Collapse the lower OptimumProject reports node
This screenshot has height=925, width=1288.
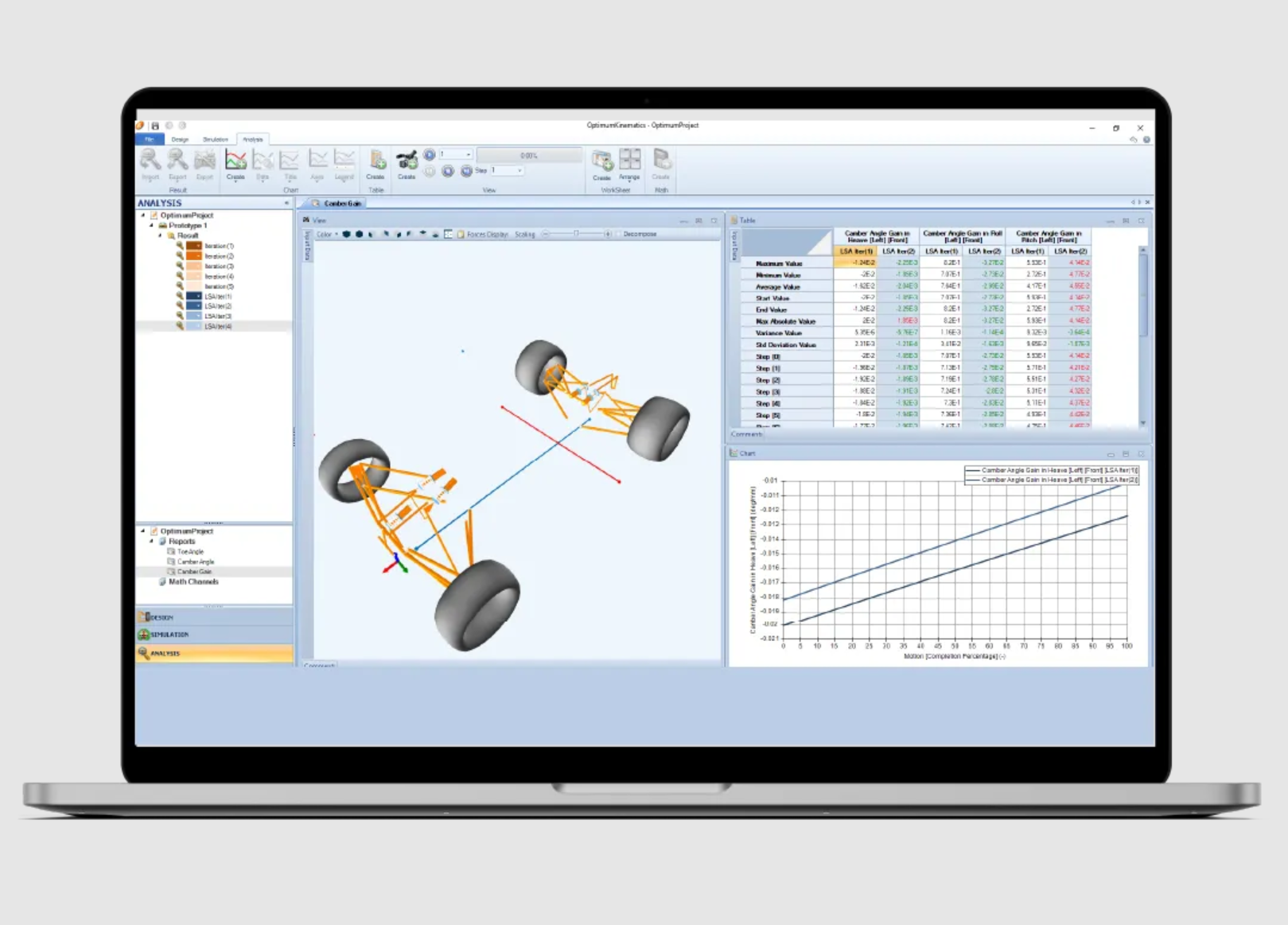click(x=143, y=531)
